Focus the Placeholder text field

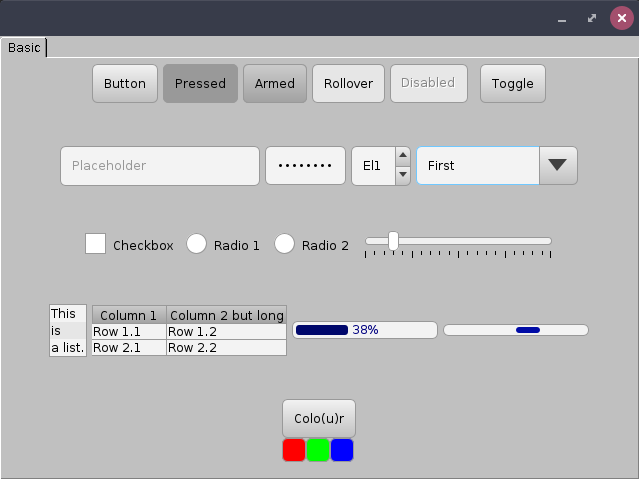pyautogui.click(x=160, y=166)
